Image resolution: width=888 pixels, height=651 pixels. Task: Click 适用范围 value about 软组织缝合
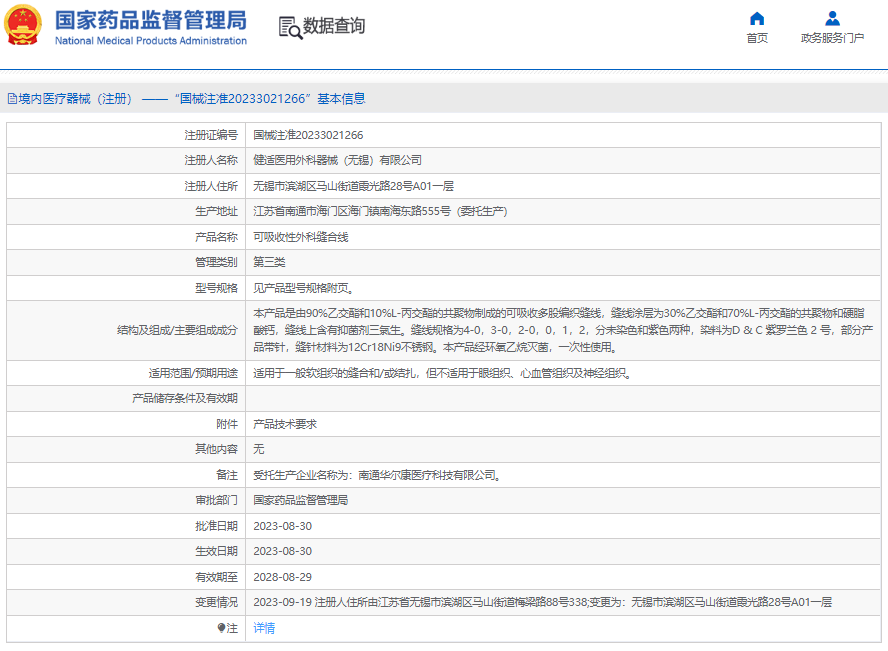442,373
